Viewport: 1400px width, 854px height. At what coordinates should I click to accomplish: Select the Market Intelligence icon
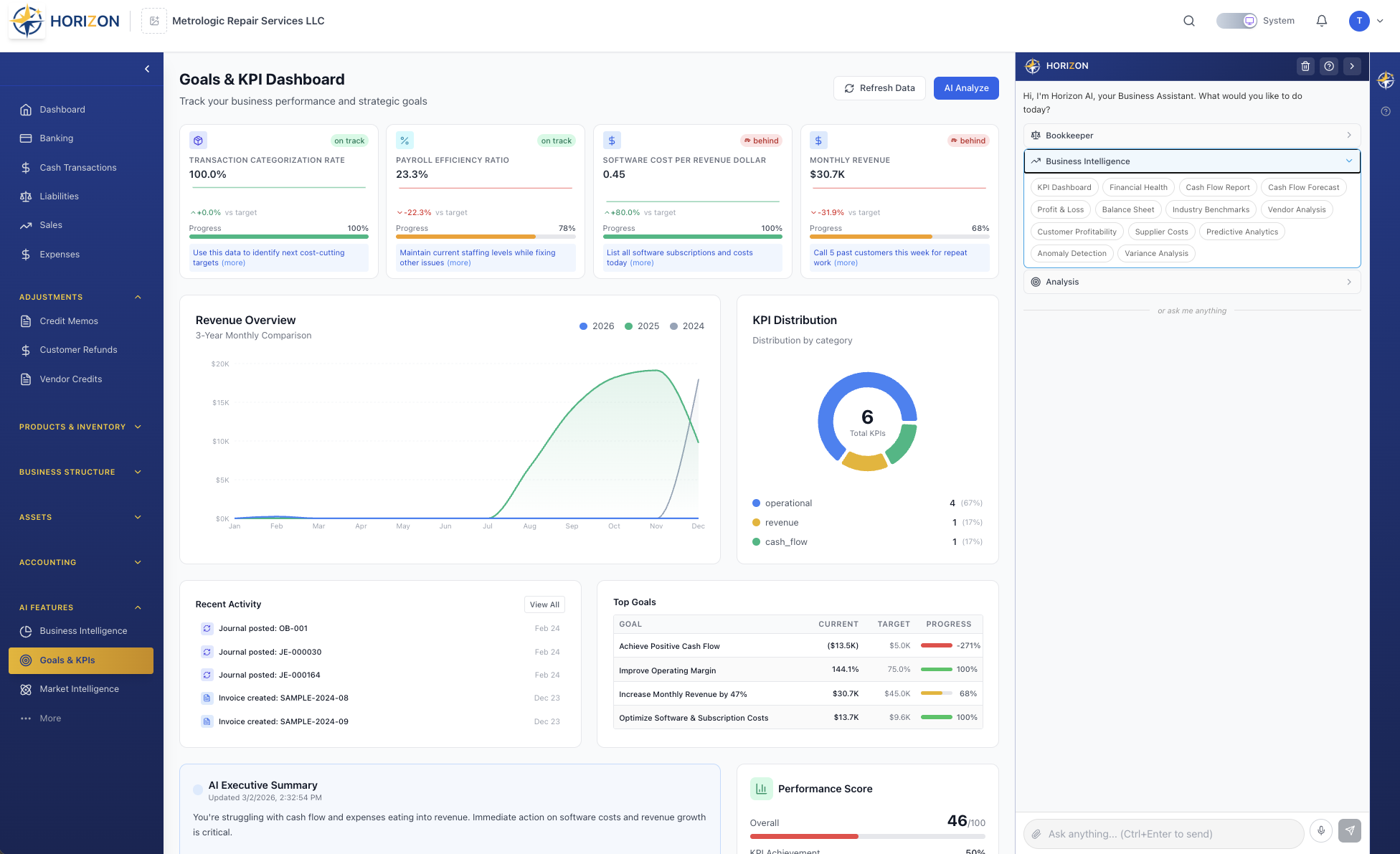click(26, 688)
